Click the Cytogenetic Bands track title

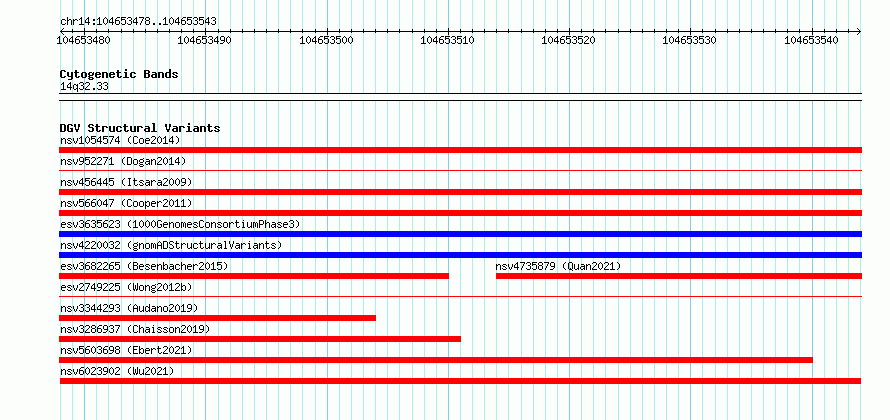tap(119, 74)
